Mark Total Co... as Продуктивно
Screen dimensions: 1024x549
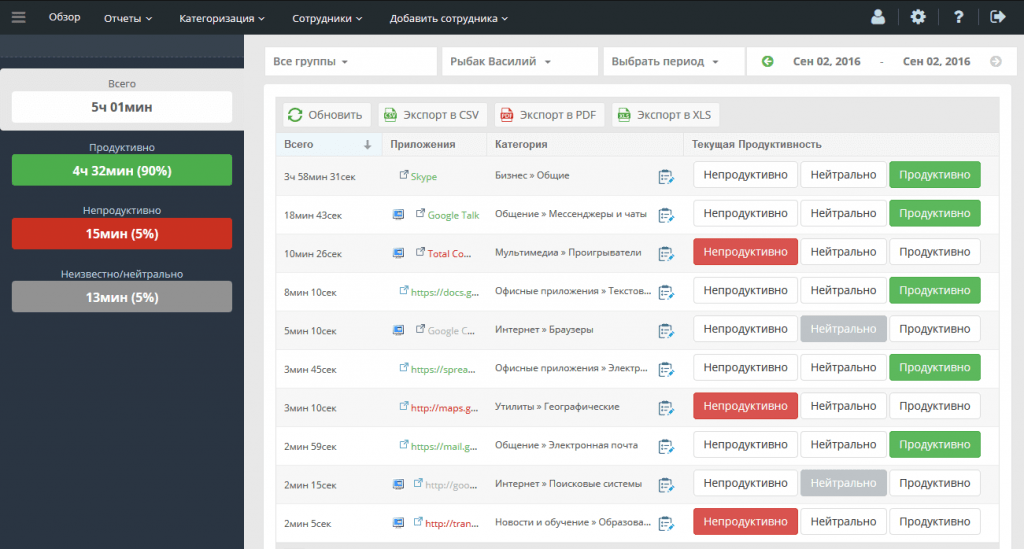[x=935, y=252]
